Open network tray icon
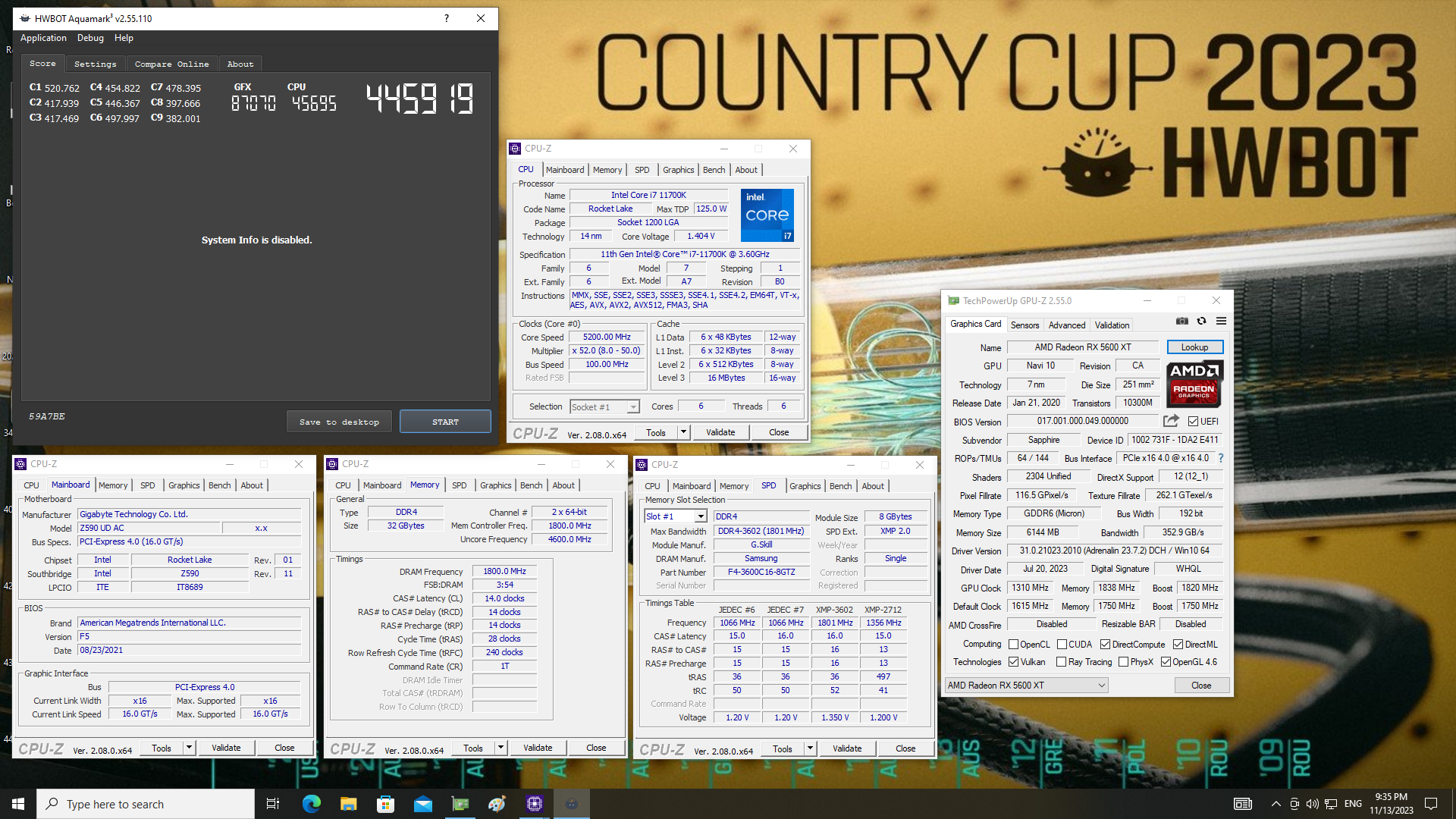 click(x=1331, y=804)
